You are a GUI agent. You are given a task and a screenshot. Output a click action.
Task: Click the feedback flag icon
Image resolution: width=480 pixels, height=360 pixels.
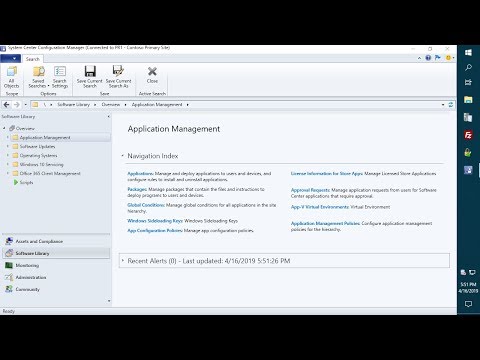pos(438,58)
